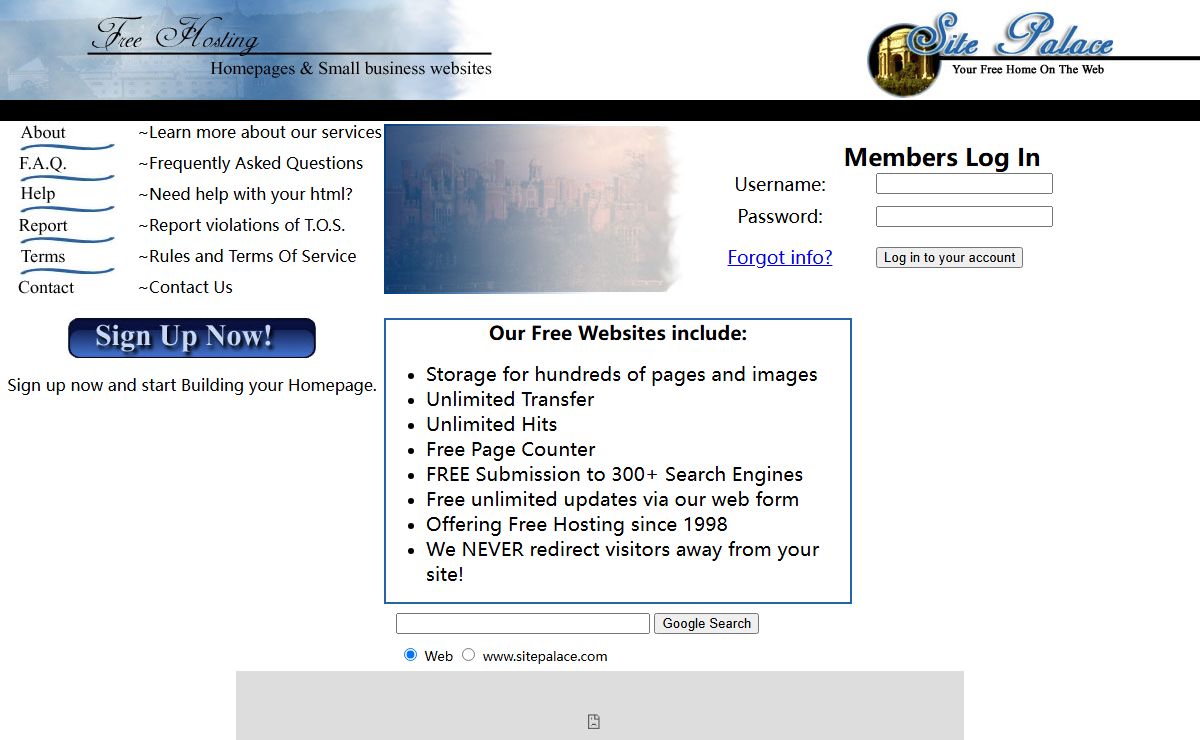Open the About navigation link
This screenshot has width=1200, height=740.
(67, 135)
